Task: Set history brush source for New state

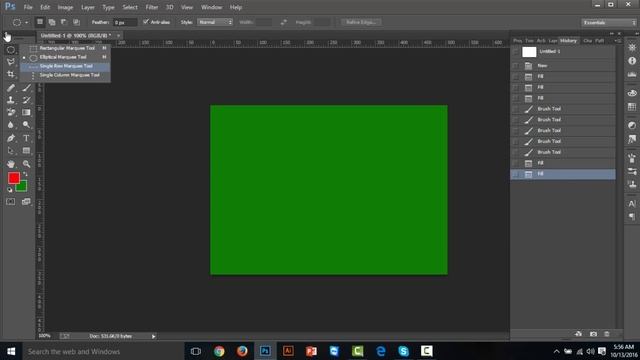Action: 516,66
